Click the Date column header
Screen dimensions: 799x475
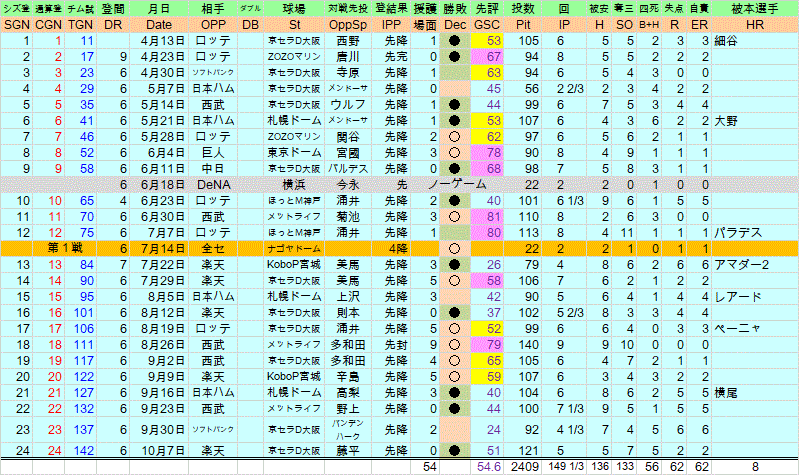pyautogui.click(x=159, y=25)
